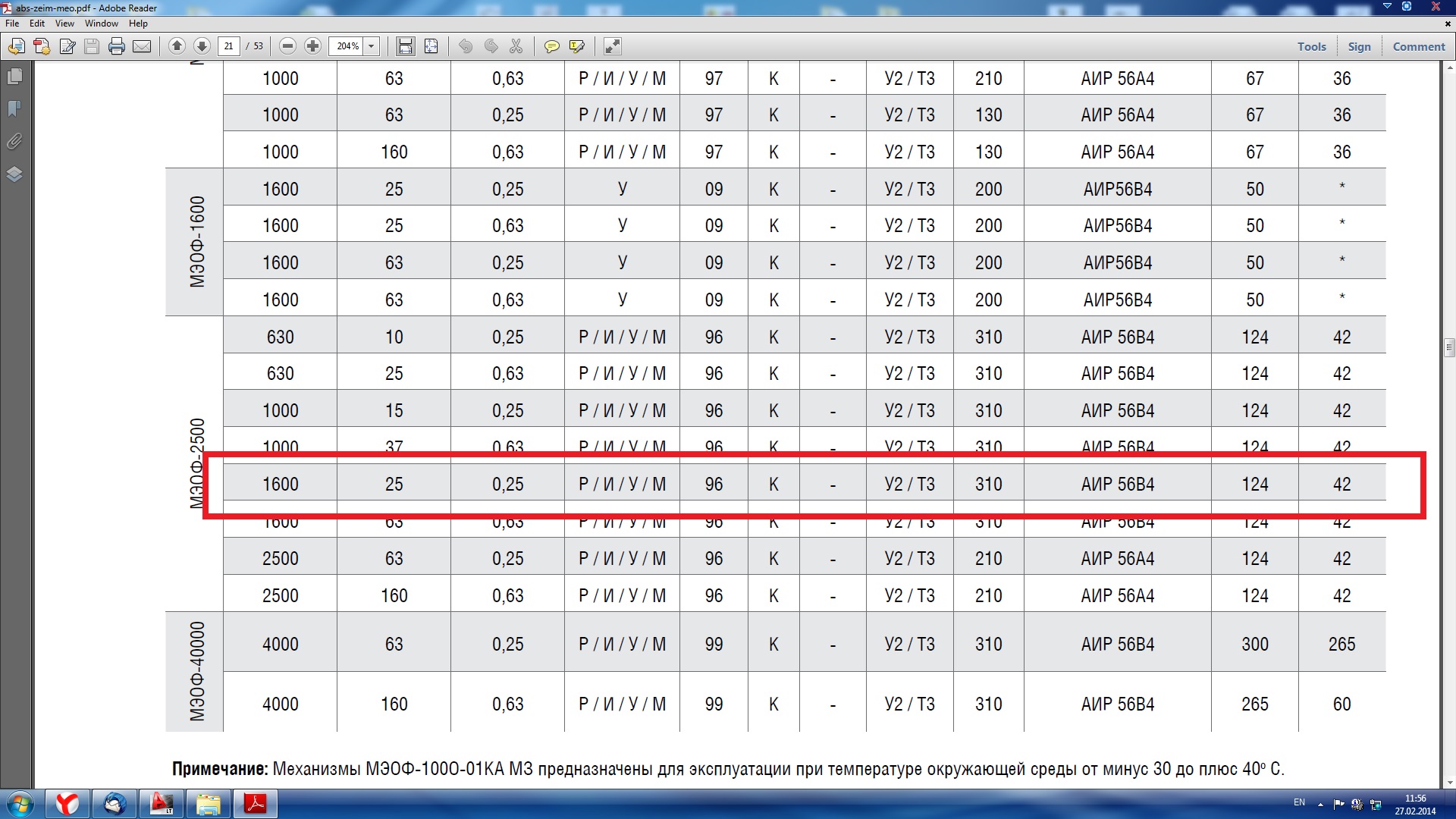Open the zoom percentage dropdown arrow

pos(372,46)
